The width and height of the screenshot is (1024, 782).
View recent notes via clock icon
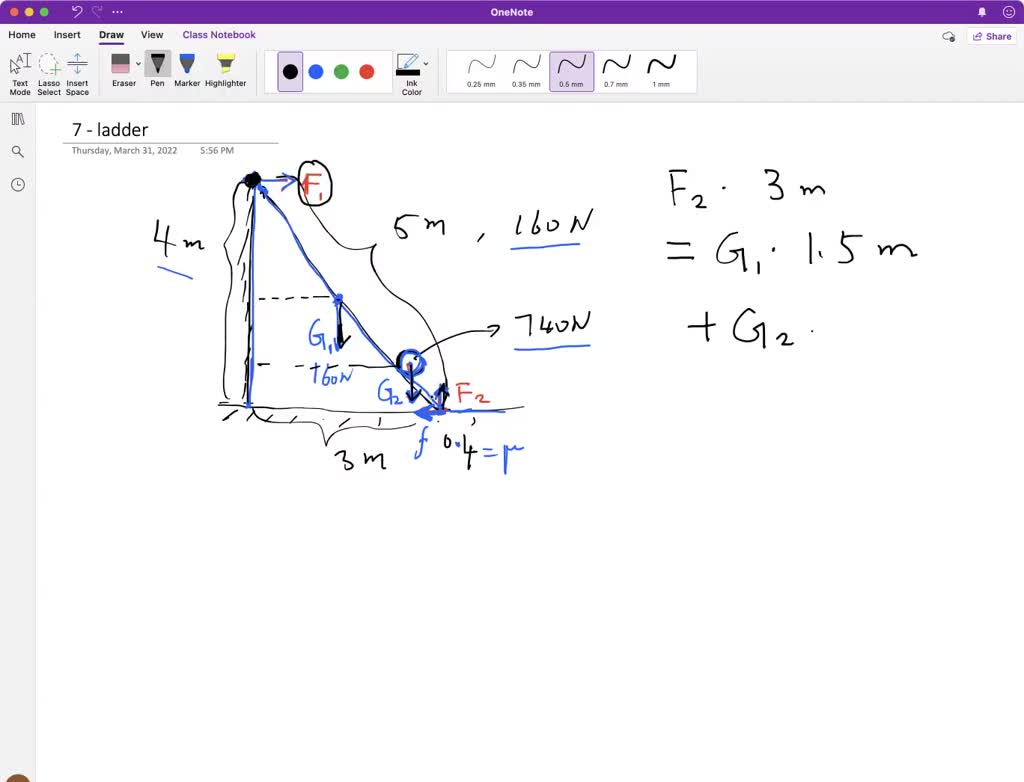coord(17,184)
